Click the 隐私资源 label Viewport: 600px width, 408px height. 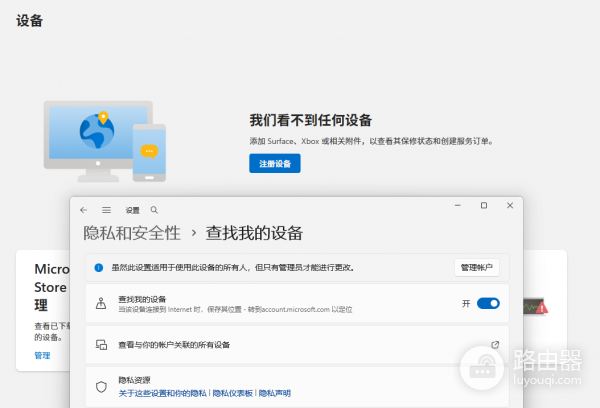[x=134, y=380]
